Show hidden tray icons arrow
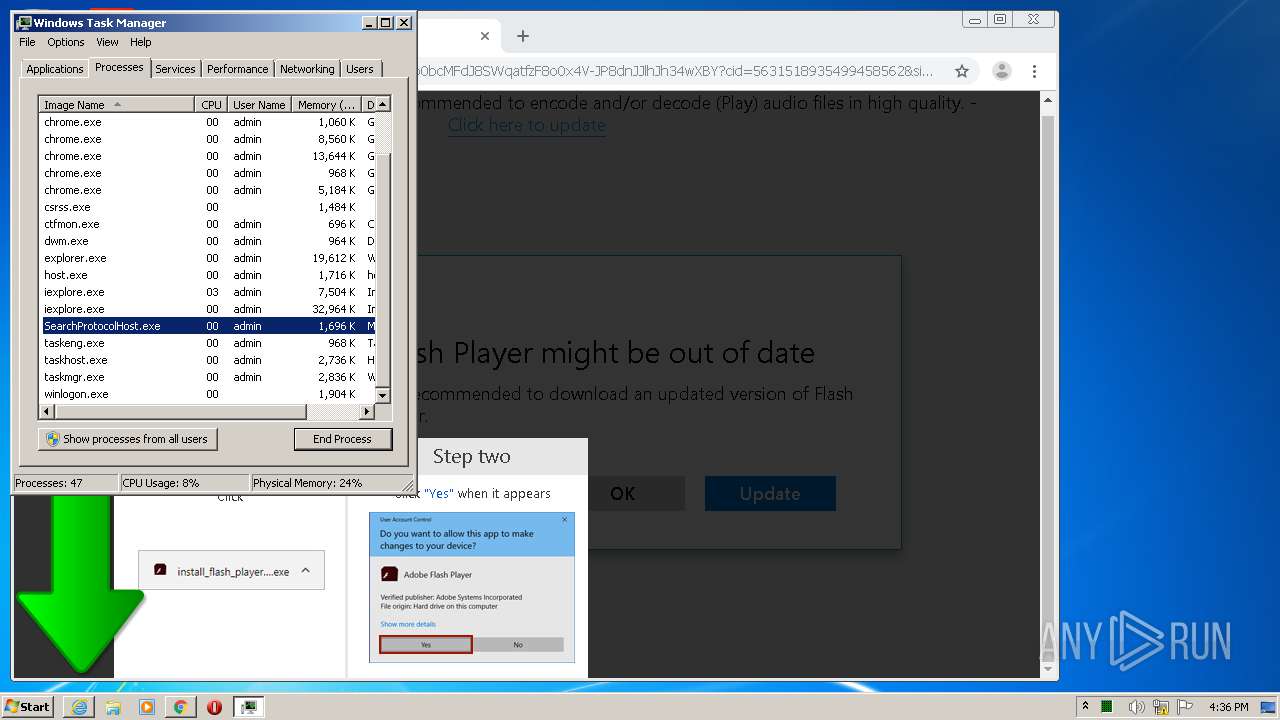The image size is (1280, 720). [x=1086, y=706]
